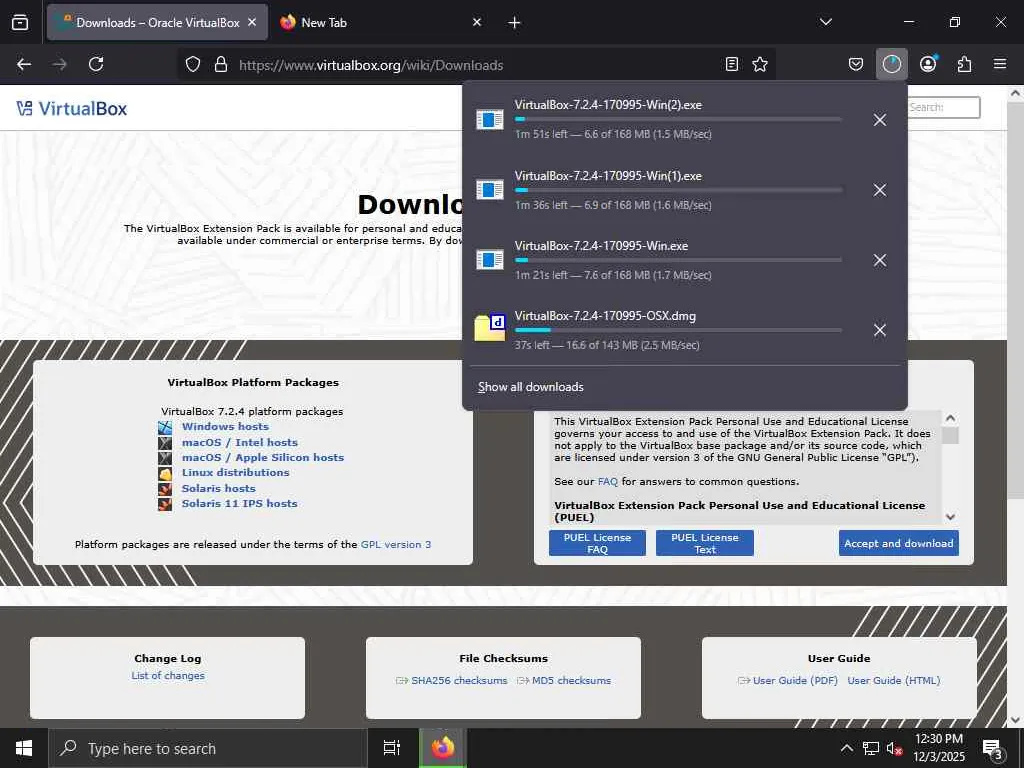
Task: Click the Win(2).exe file icon
Action: (x=490, y=120)
